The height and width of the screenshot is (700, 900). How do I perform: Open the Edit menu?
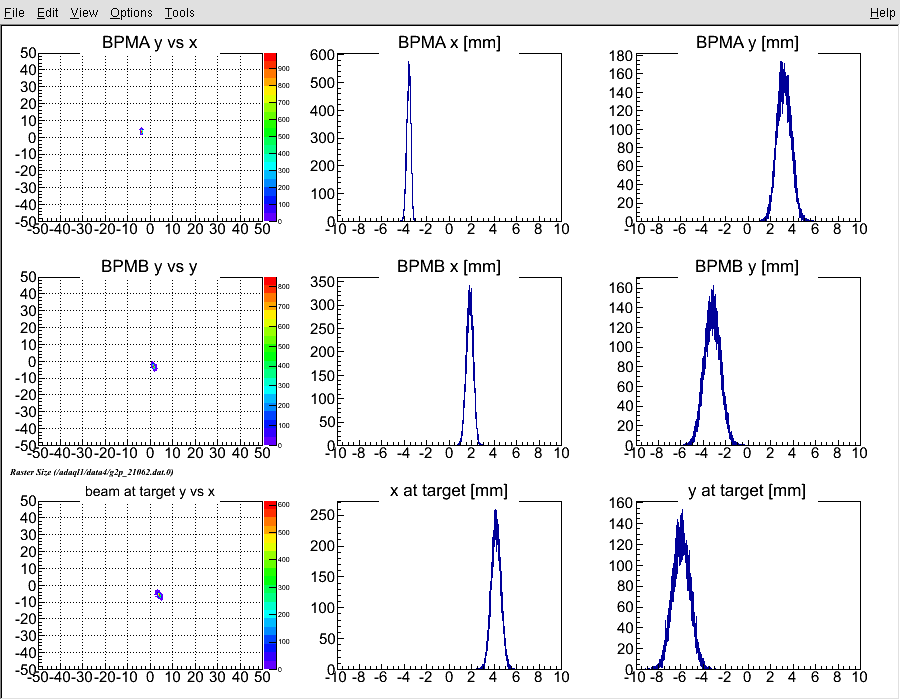[48, 13]
